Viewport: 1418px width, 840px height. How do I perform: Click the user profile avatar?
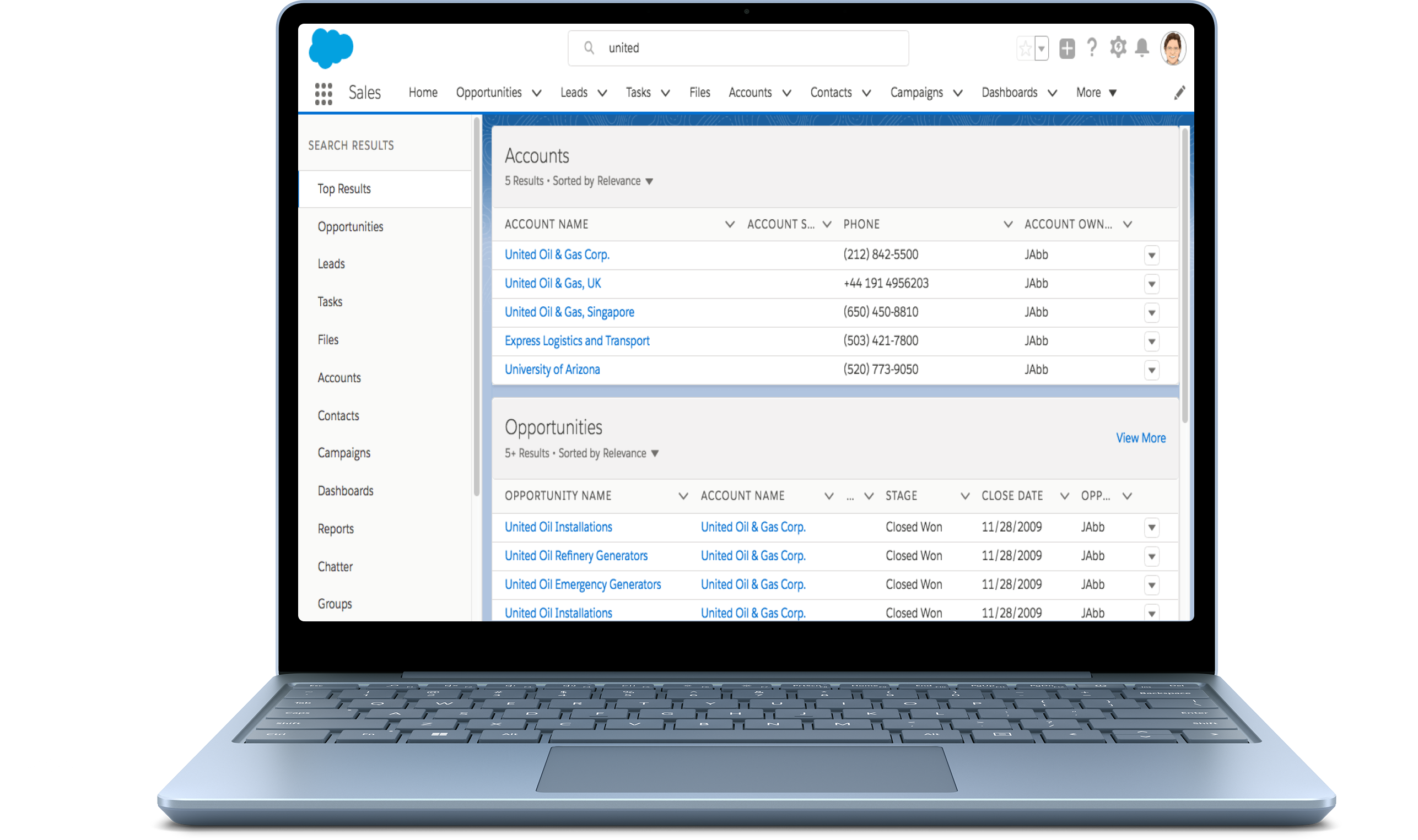1172,48
